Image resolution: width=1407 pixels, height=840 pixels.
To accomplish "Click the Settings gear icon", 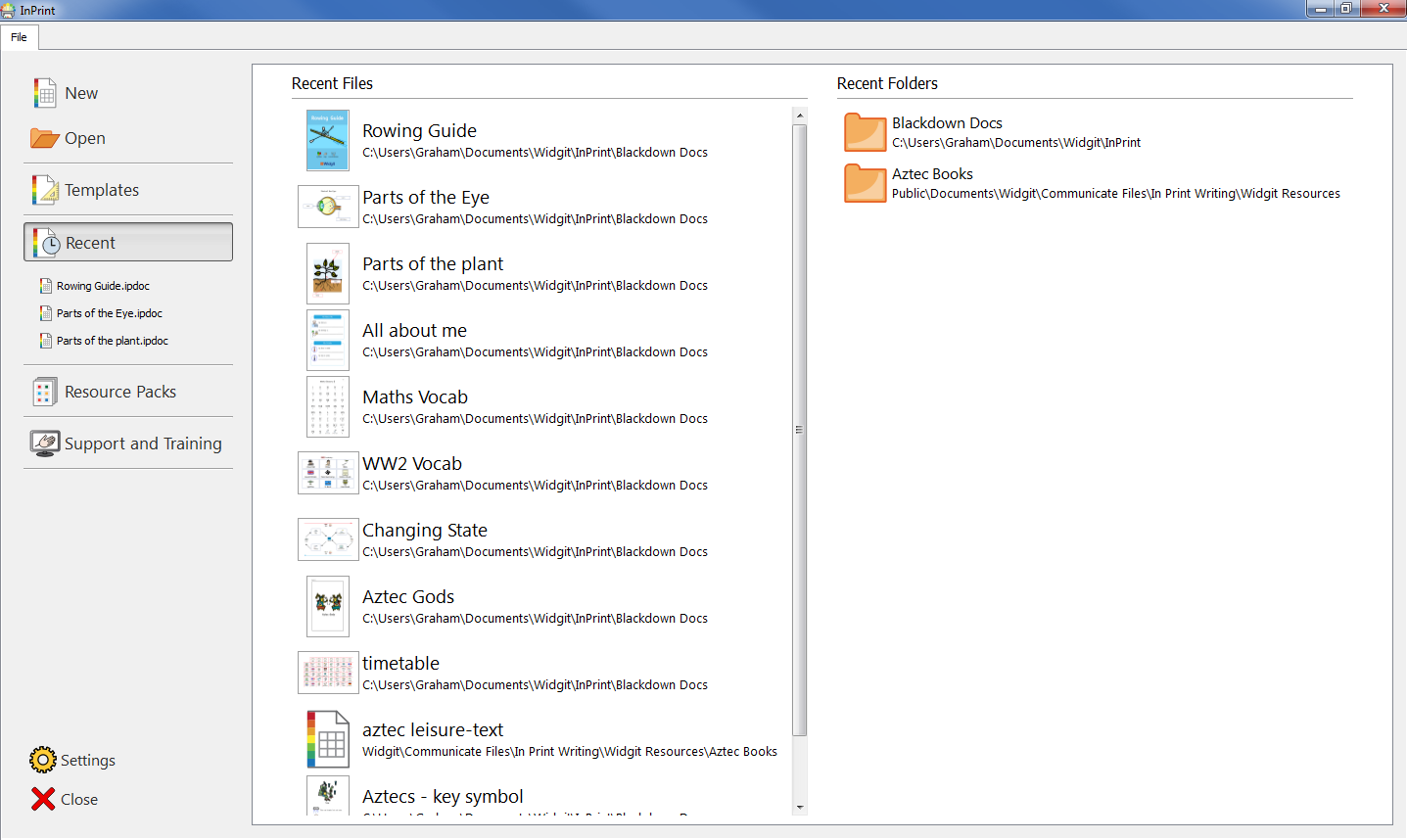I will pos(43,760).
